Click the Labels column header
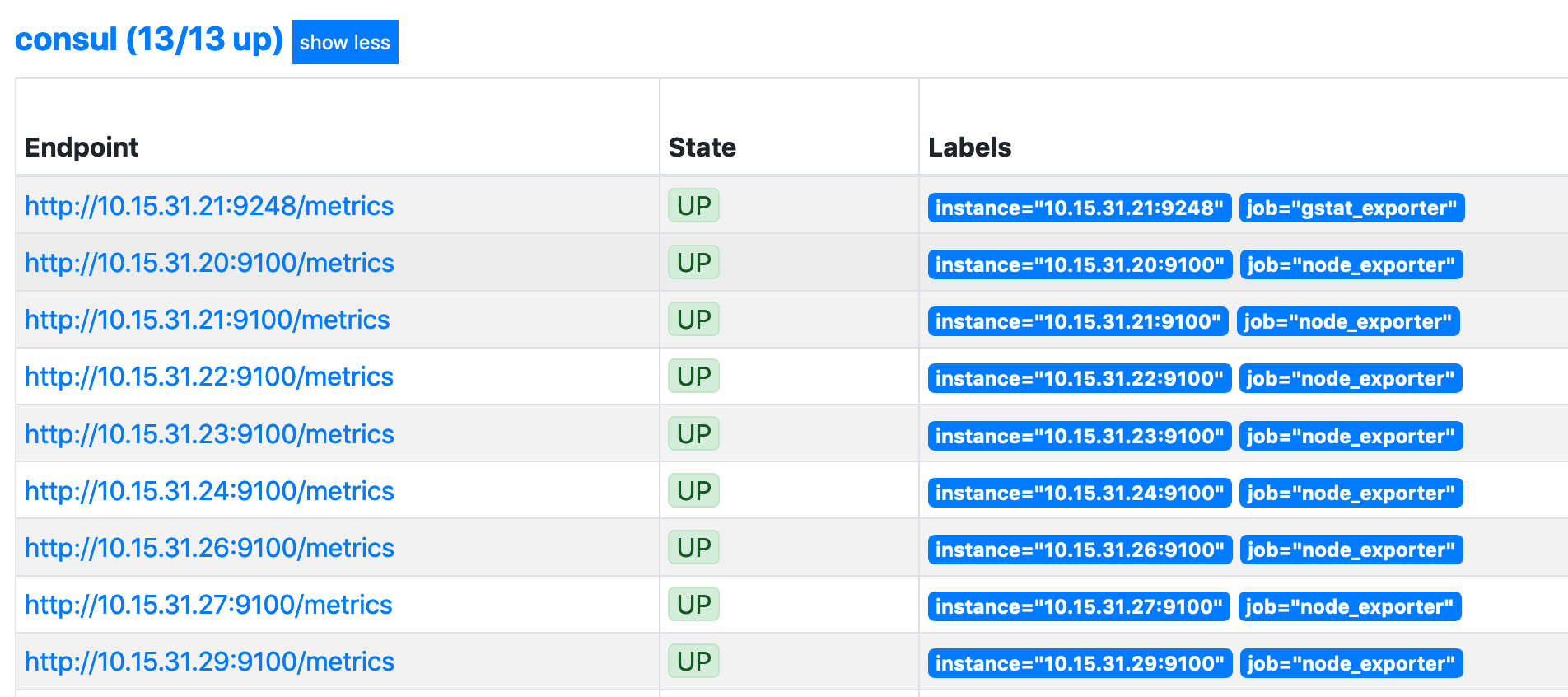The width and height of the screenshot is (1568, 697). [x=970, y=147]
